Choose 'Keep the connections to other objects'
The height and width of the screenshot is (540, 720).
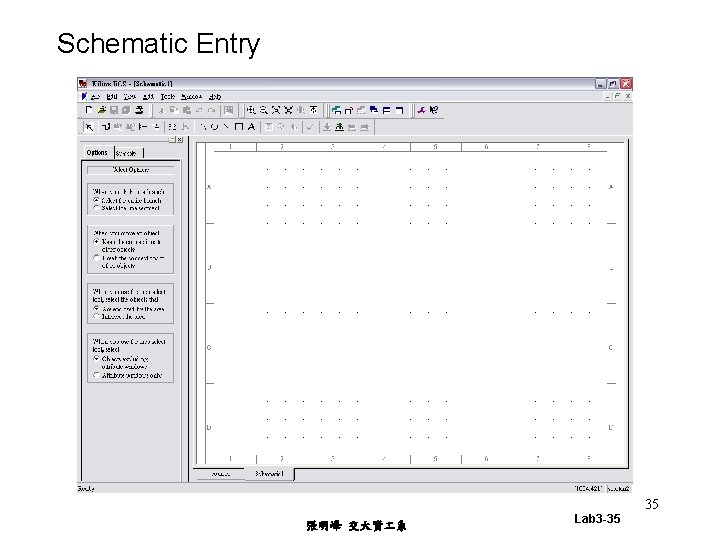click(96, 242)
